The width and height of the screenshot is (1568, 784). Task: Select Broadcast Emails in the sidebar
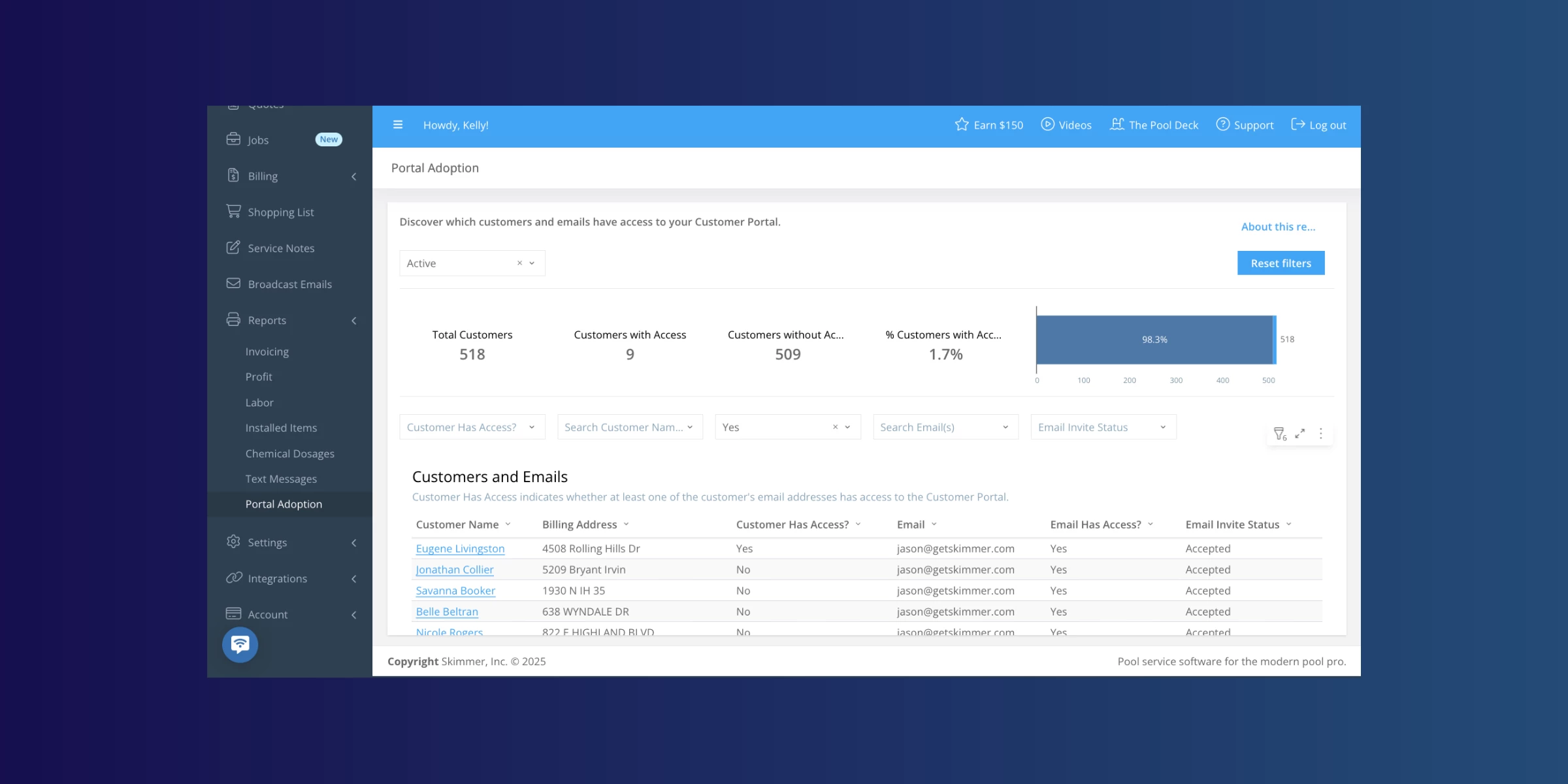(x=289, y=284)
